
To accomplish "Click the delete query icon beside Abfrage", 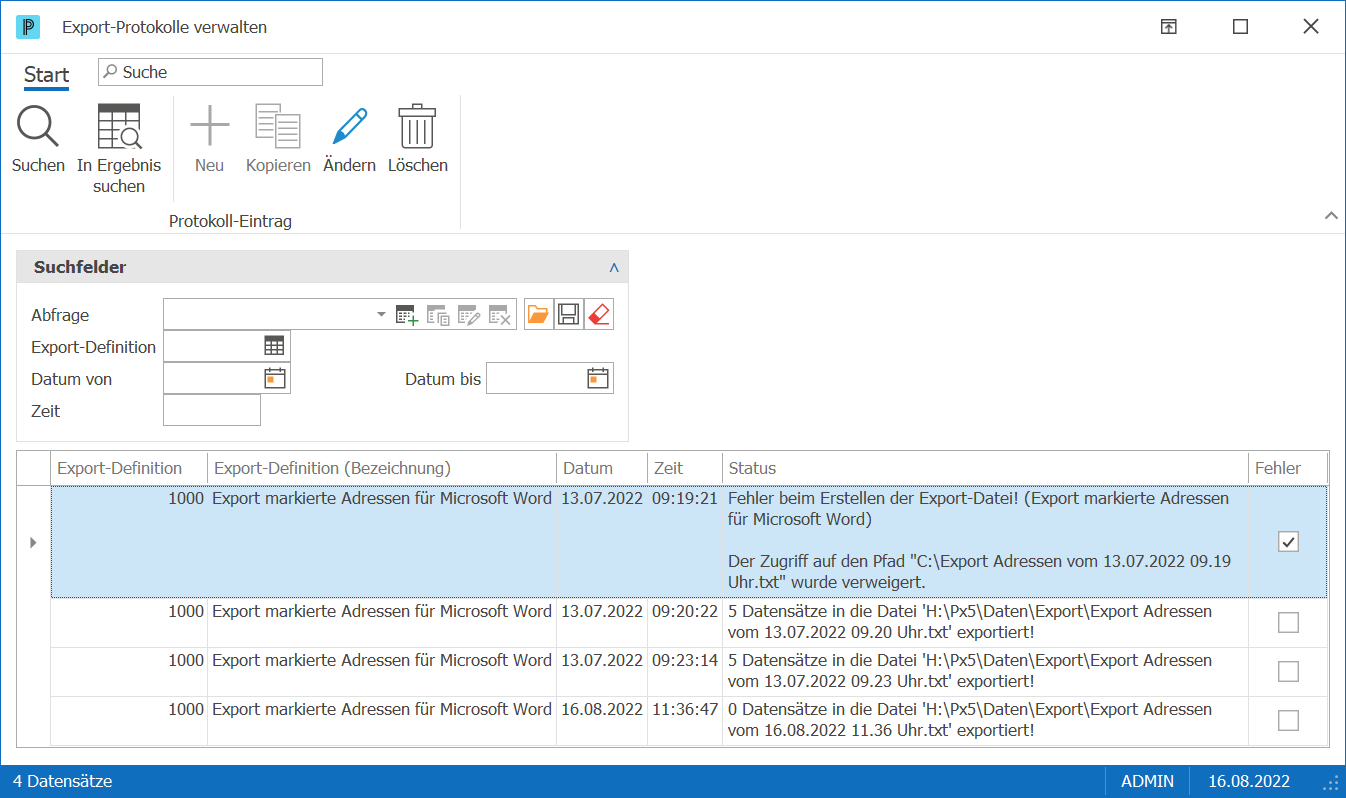I will point(500,315).
